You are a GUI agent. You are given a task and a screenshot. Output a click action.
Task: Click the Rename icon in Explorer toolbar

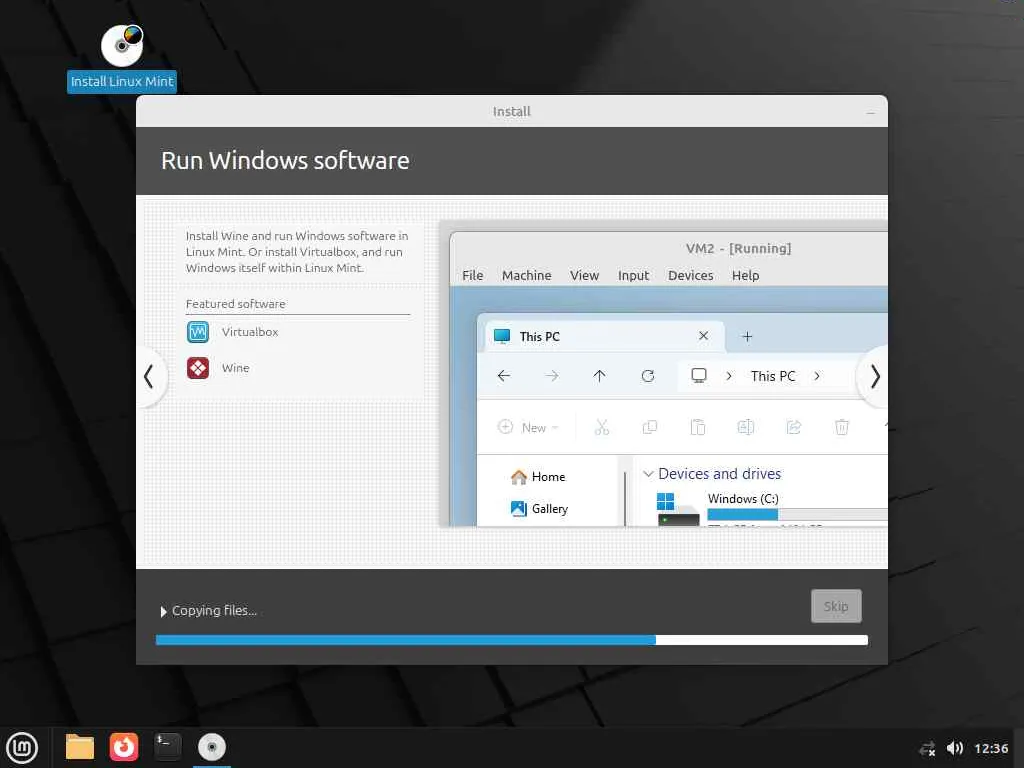click(745, 428)
